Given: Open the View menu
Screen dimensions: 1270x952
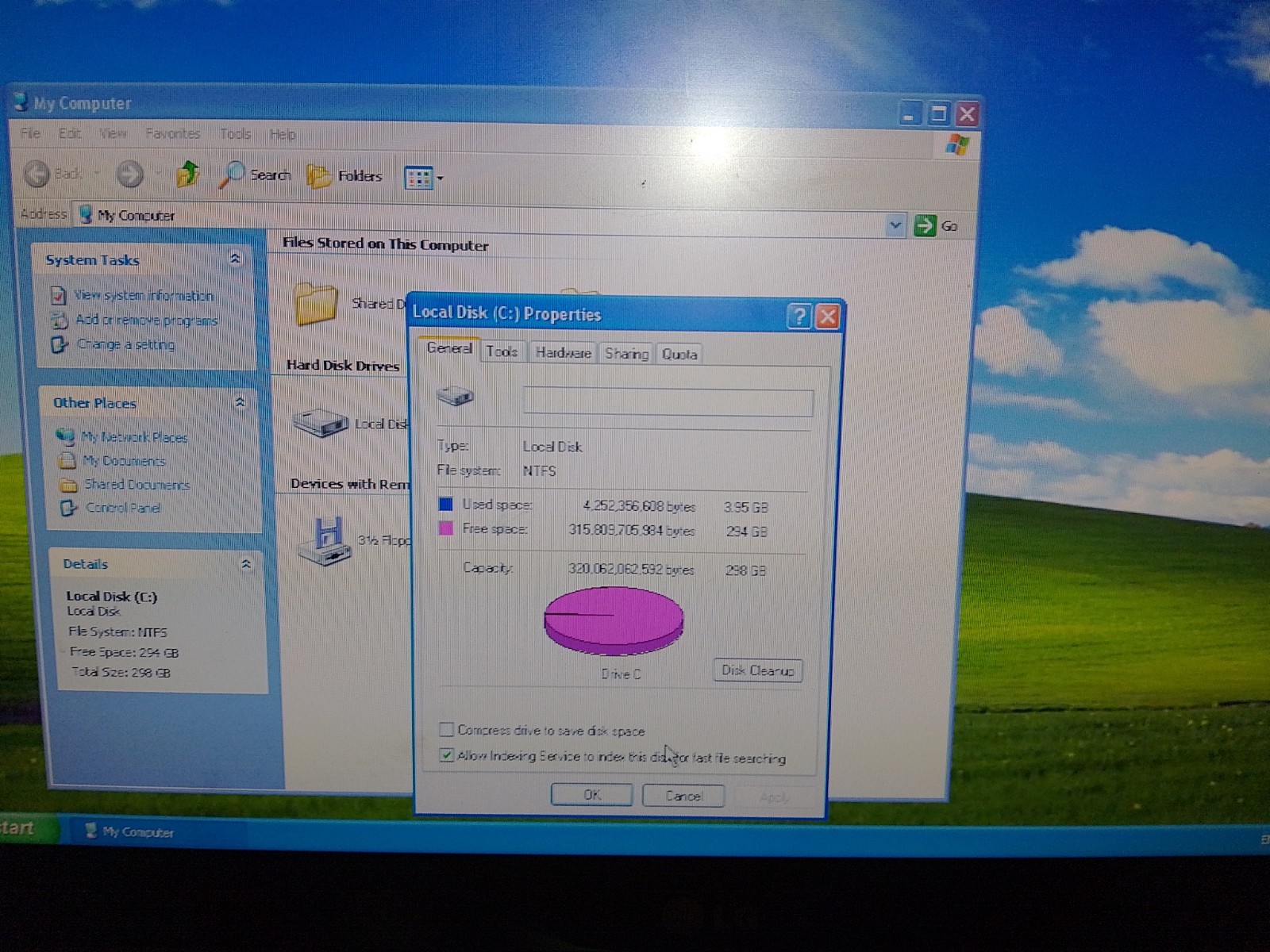Looking at the screenshot, I should 112,133.
